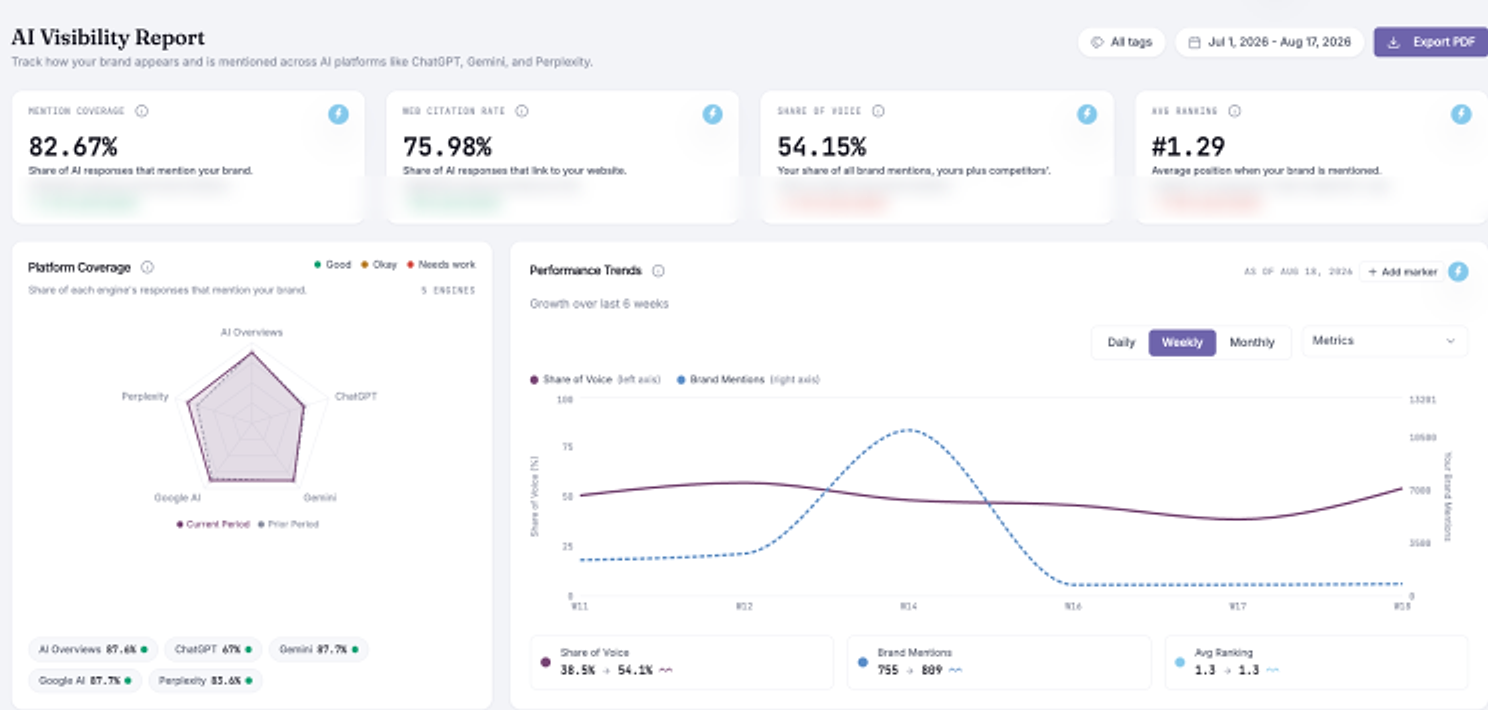Open info icon next to Web Citation Rate

[522, 111]
